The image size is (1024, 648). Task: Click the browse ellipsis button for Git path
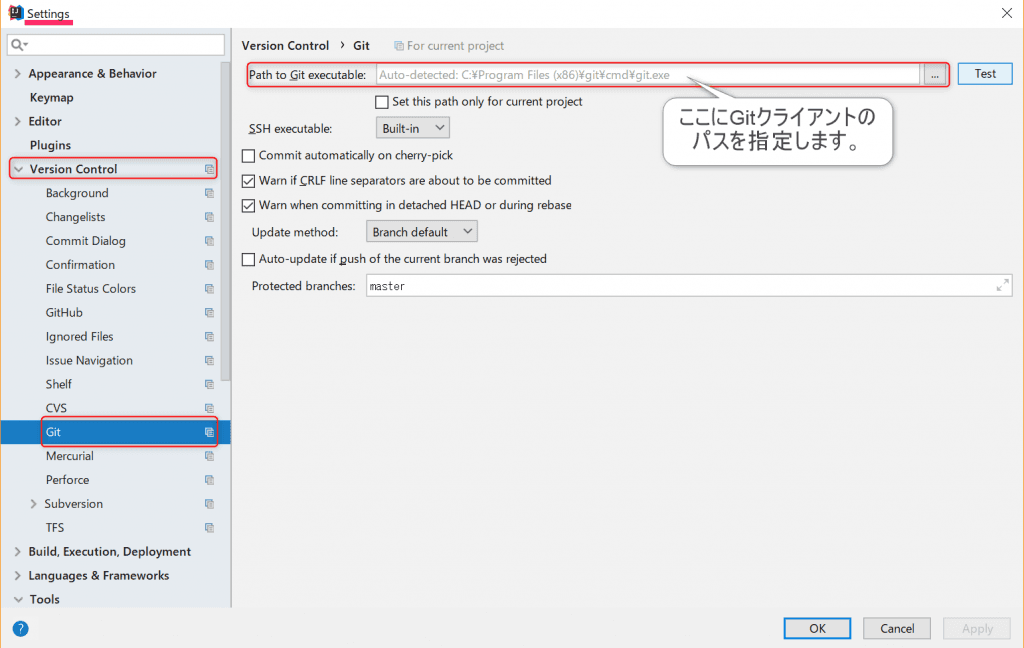tap(934, 74)
